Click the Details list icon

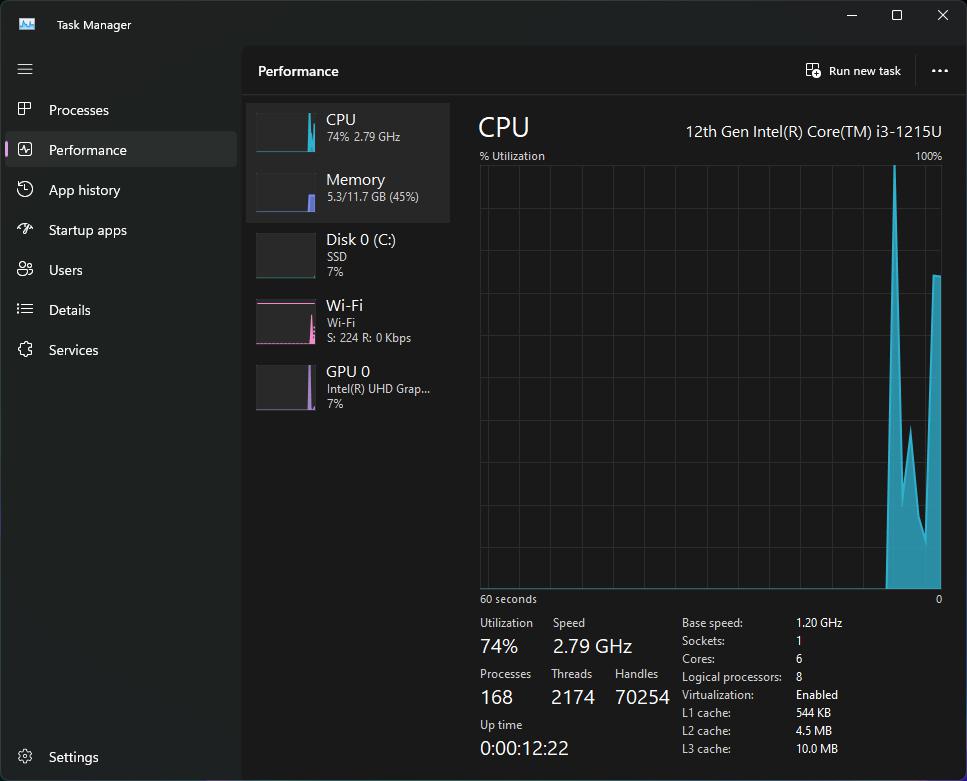pyautogui.click(x=26, y=310)
